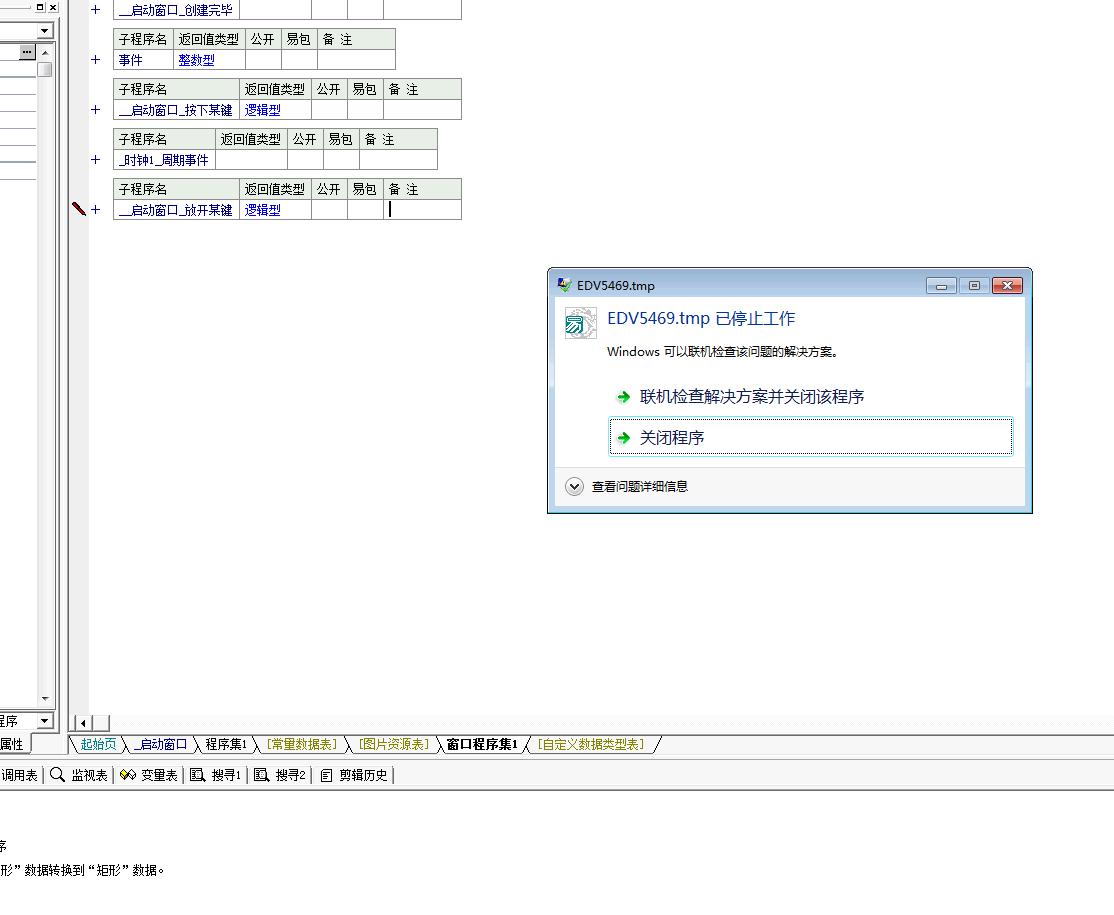This screenshot has width=1114, height=915.
Task: Expand 查看问题详细信息 chevron in crash dialog
Action: point(574,487)
